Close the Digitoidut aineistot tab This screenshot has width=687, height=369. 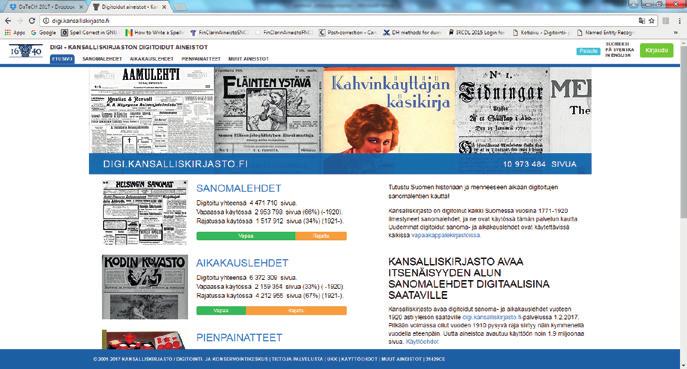[x=164, y=7]
